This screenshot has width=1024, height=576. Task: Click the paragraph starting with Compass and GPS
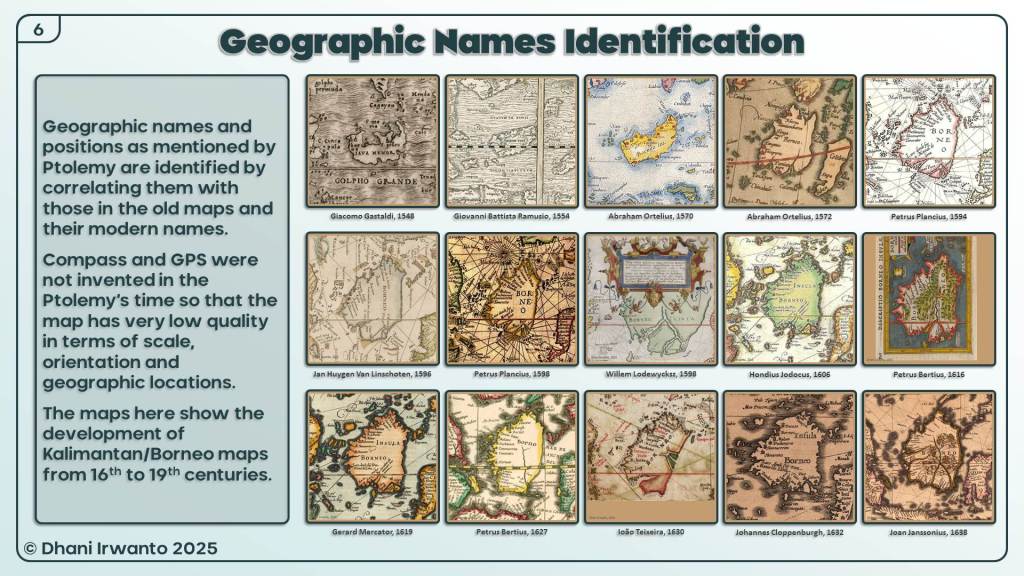pyautogui.click(x=160, y=320)
